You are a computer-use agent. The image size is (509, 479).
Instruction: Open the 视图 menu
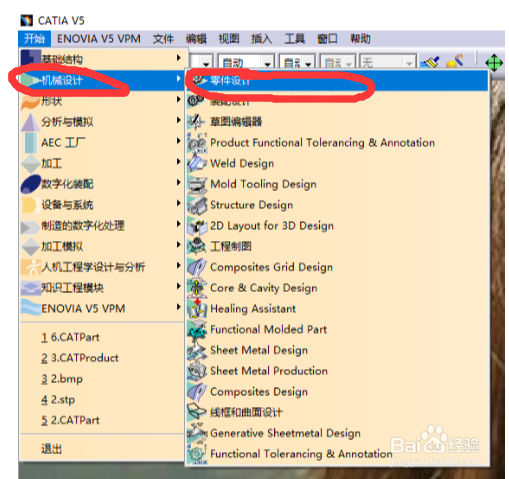click(x=229, y=39)
